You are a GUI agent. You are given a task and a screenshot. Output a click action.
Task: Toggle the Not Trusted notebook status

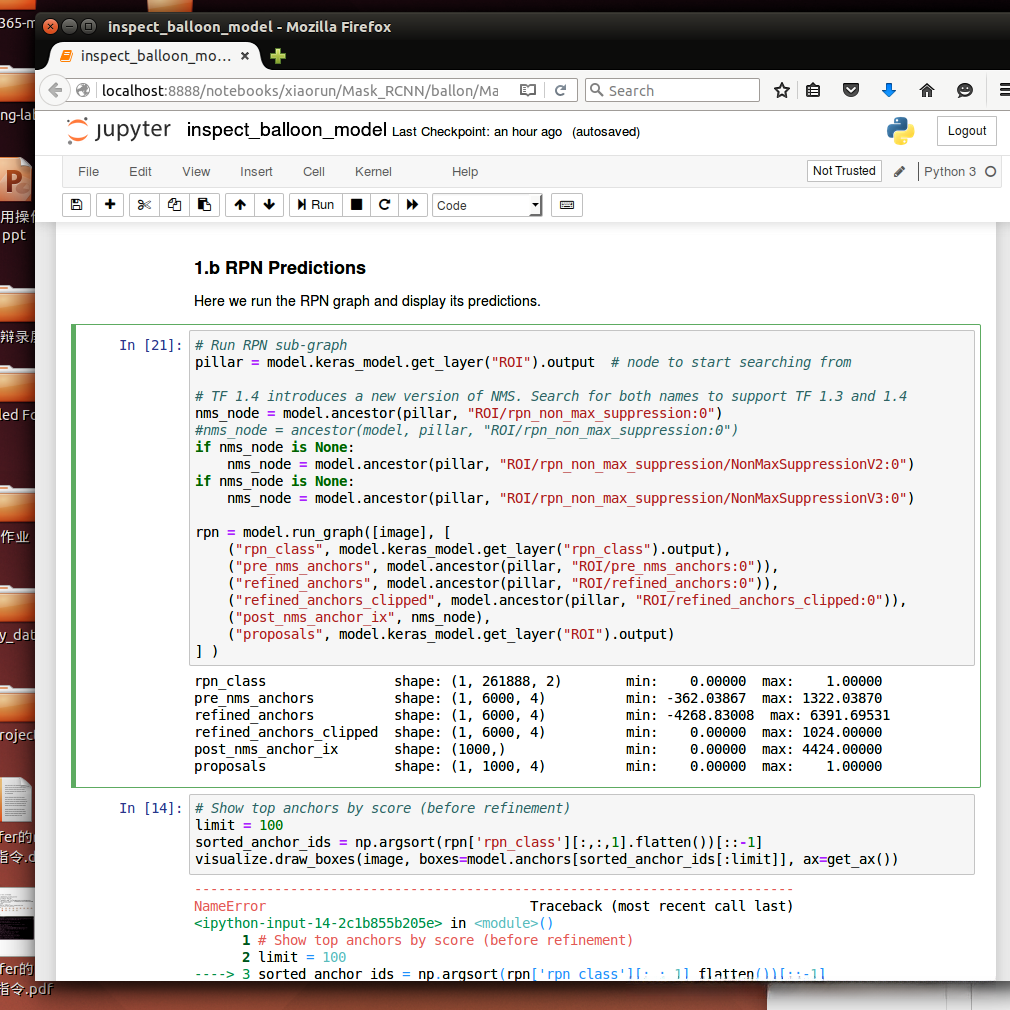pos(843,171)
